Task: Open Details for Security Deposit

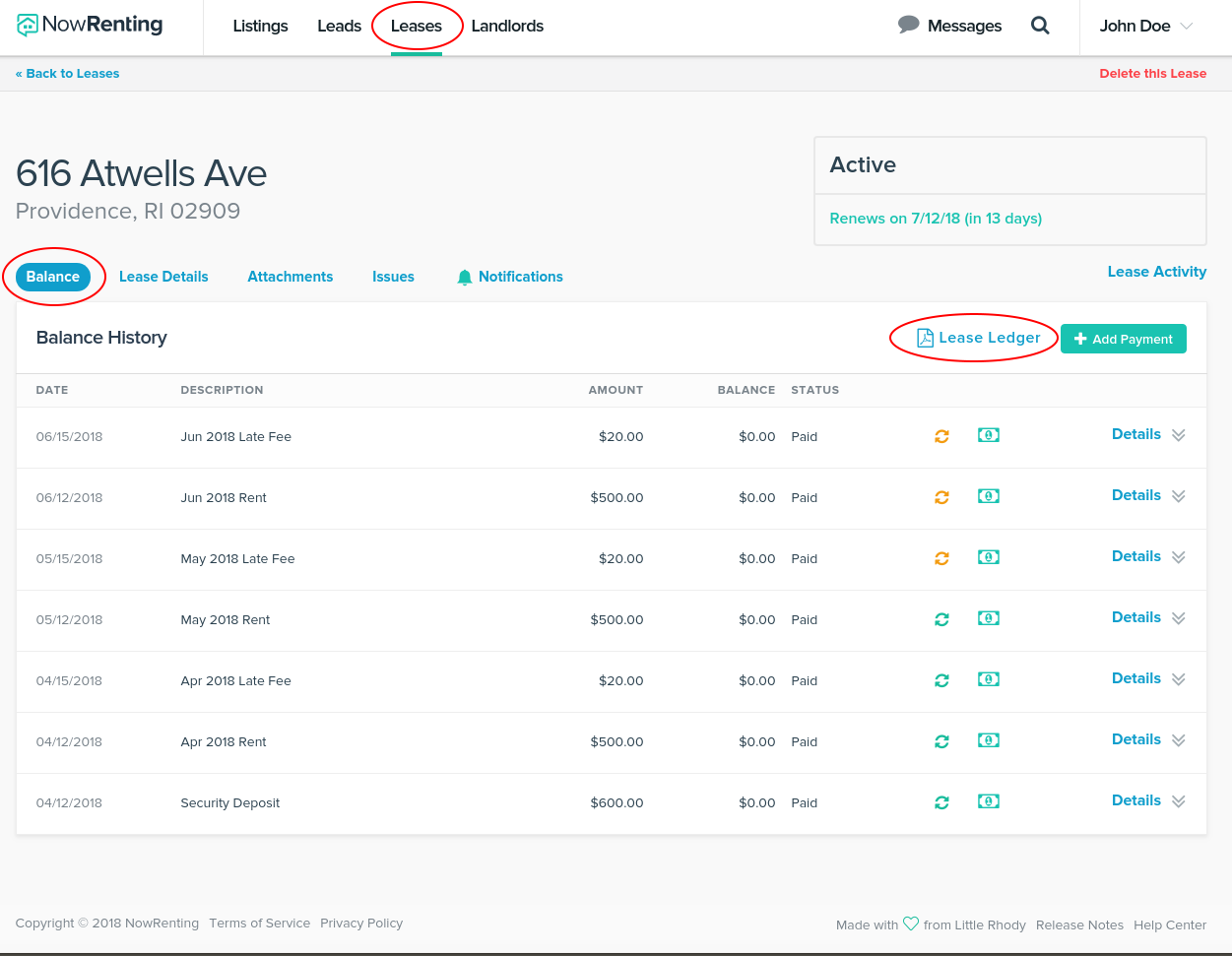Action: pos(1136,800)
